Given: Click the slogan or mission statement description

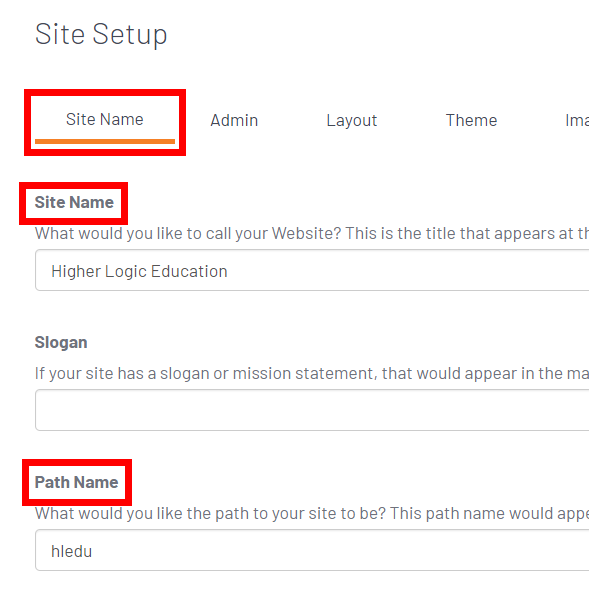Looking at the screenshot, I should (312, 374).
